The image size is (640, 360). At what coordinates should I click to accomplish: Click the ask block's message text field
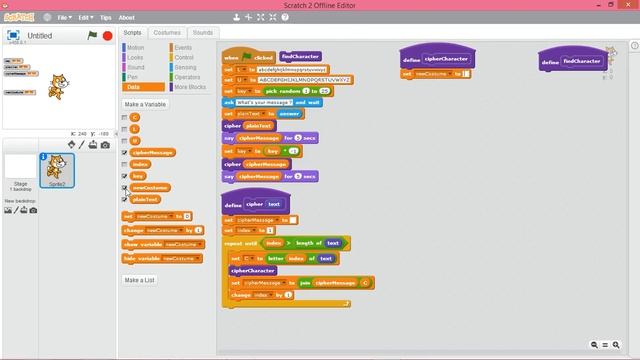(x=264, y=102)
